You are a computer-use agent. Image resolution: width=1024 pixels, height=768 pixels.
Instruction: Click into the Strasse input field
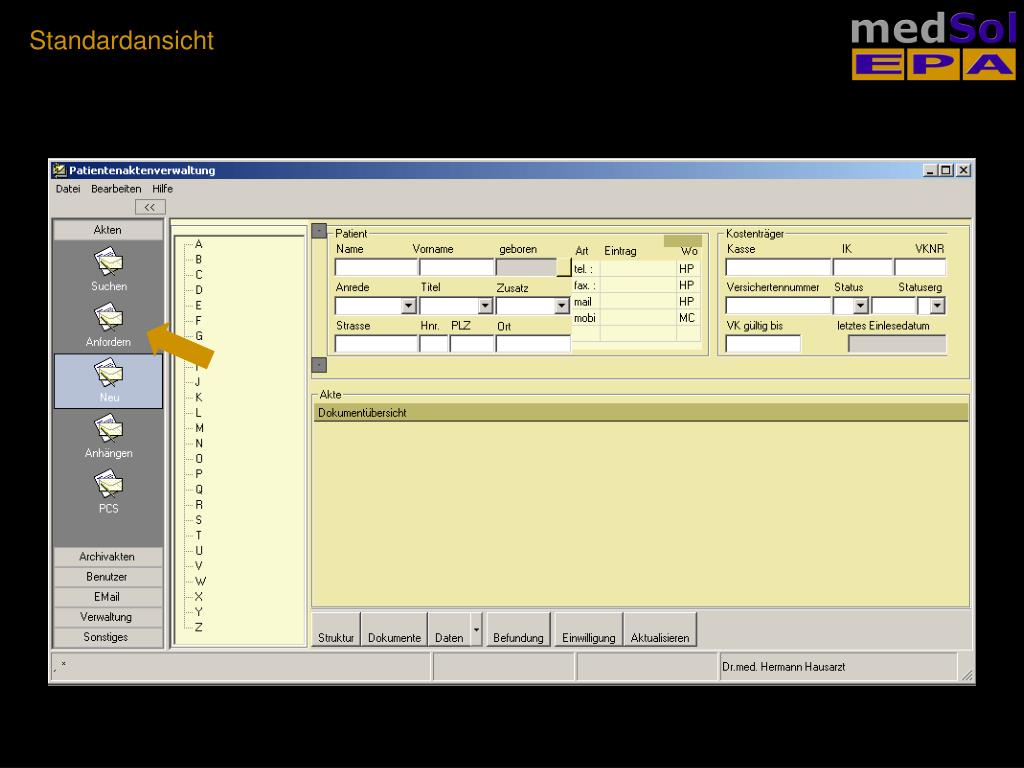376,344
